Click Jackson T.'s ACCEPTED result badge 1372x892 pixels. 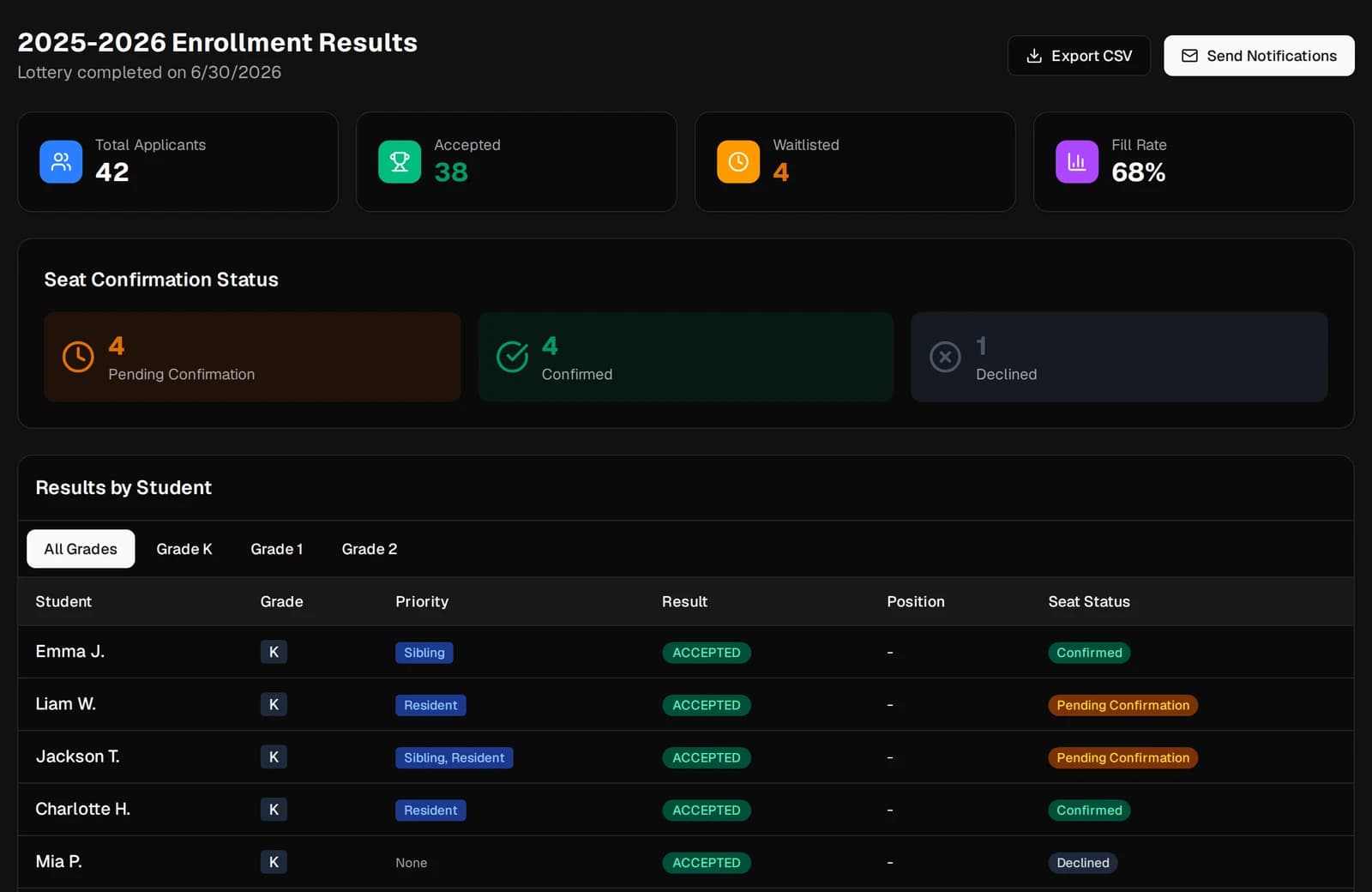point(707,757)
